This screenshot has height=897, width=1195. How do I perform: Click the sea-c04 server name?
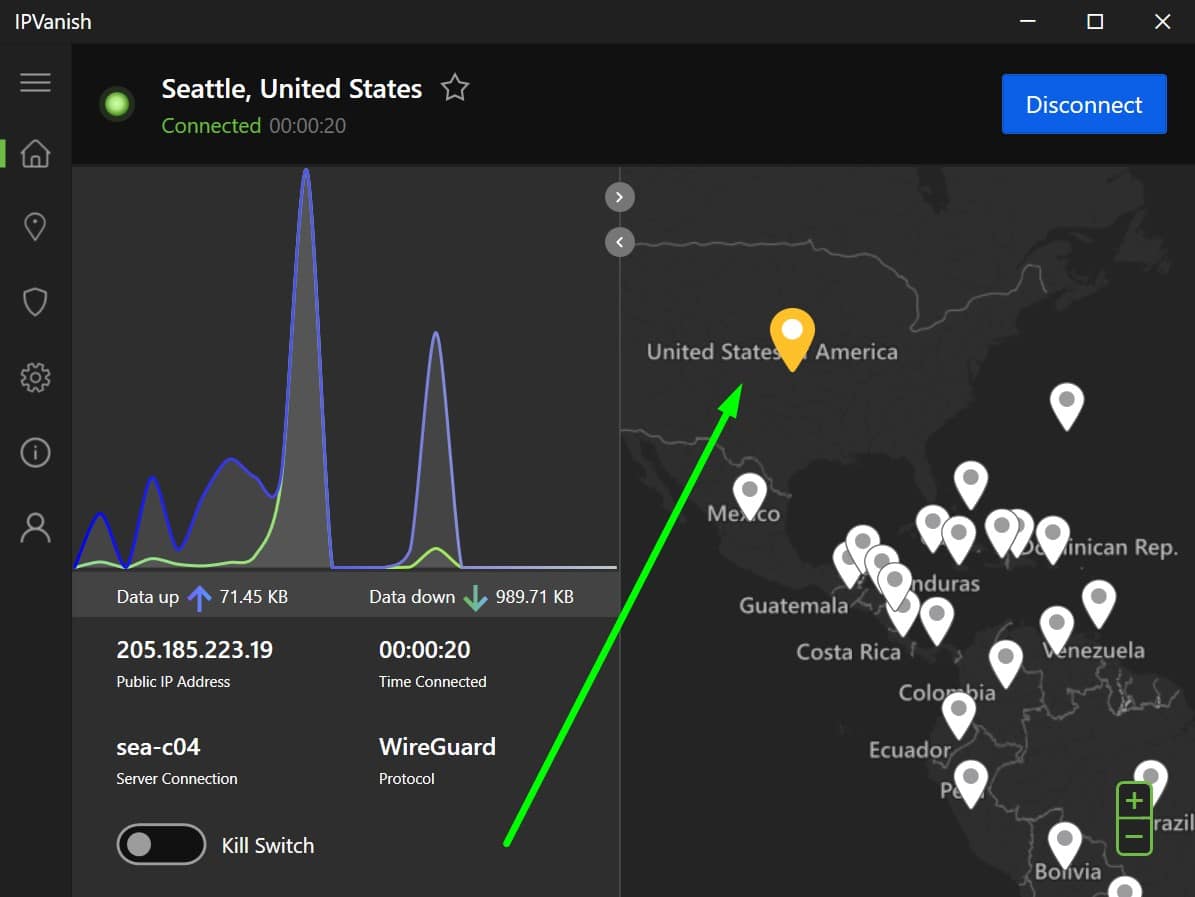click(158, 747)
